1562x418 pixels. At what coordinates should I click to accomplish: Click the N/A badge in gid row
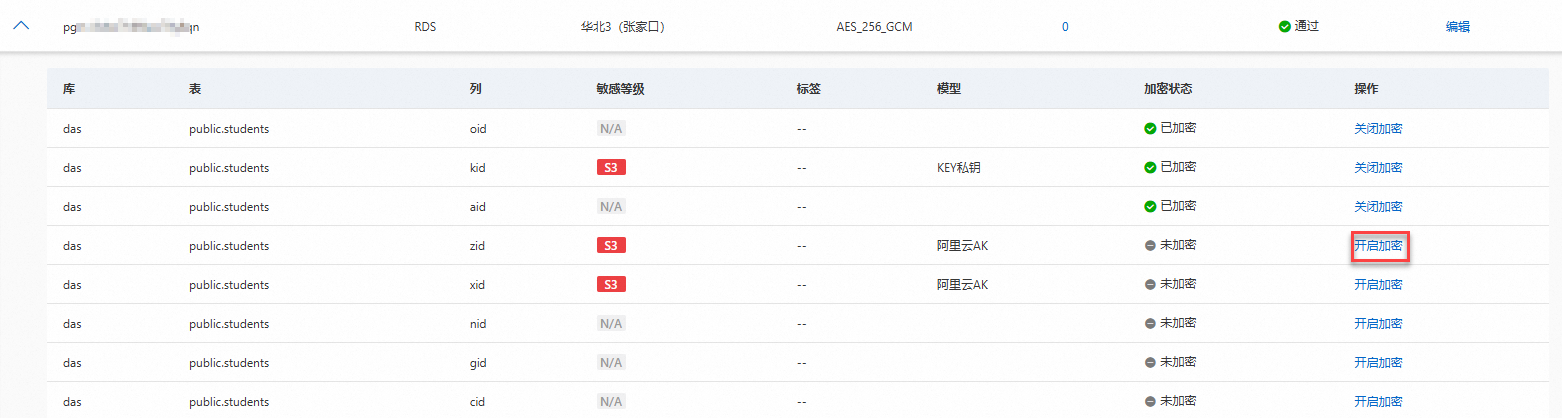click(610, 363)
